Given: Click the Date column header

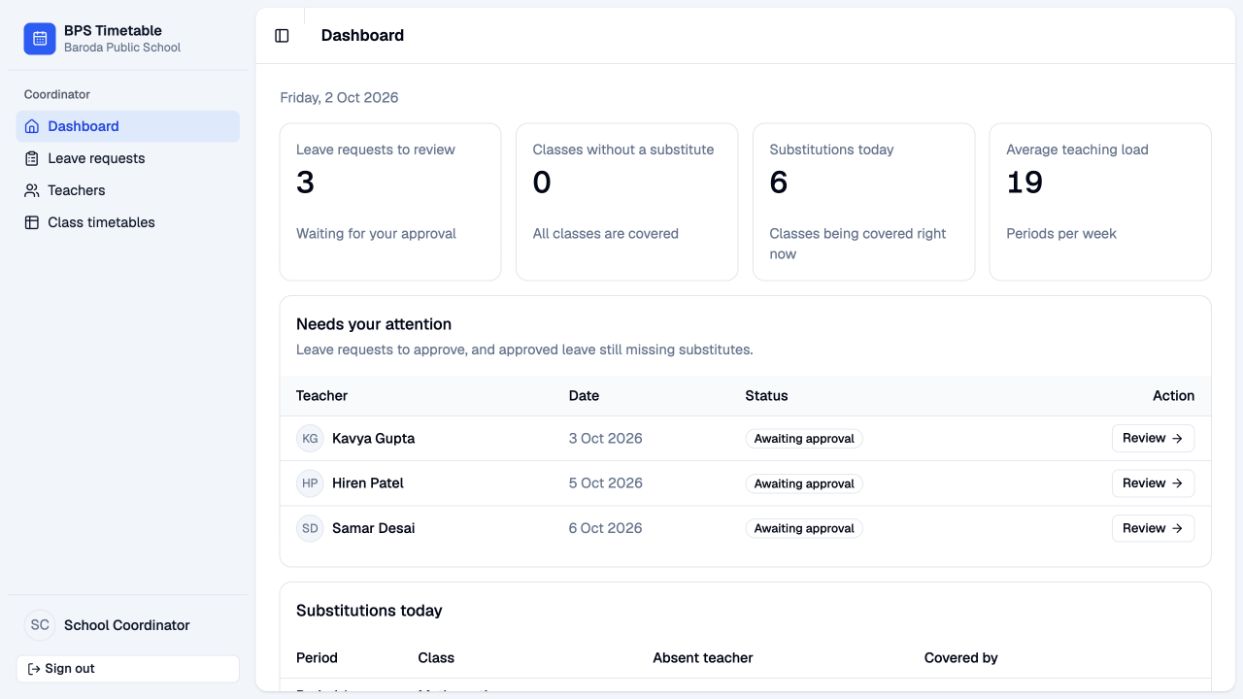Looking at the screenshot, I should (584, 396).
